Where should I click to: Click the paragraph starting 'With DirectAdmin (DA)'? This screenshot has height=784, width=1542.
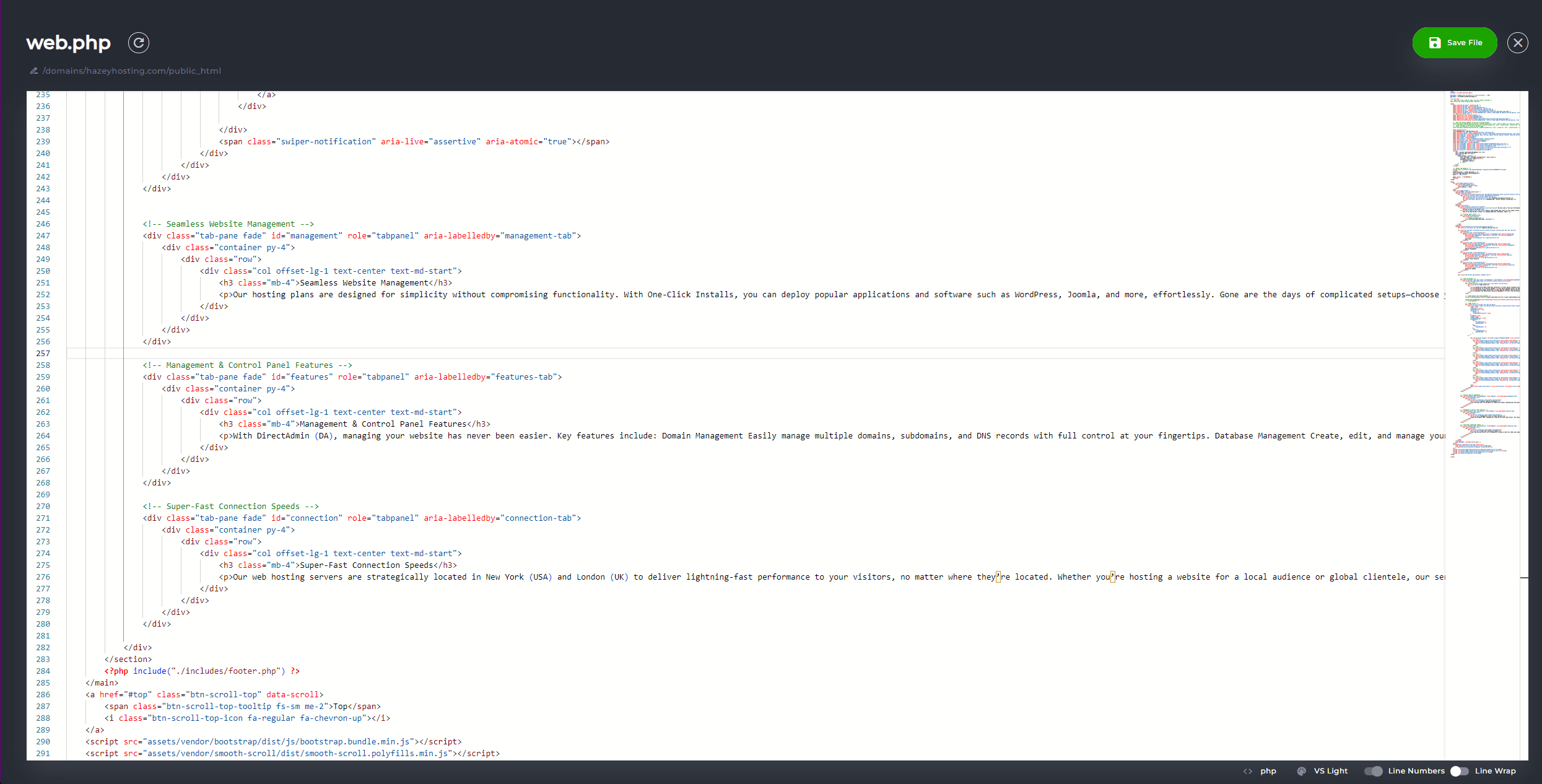point(832,436)
